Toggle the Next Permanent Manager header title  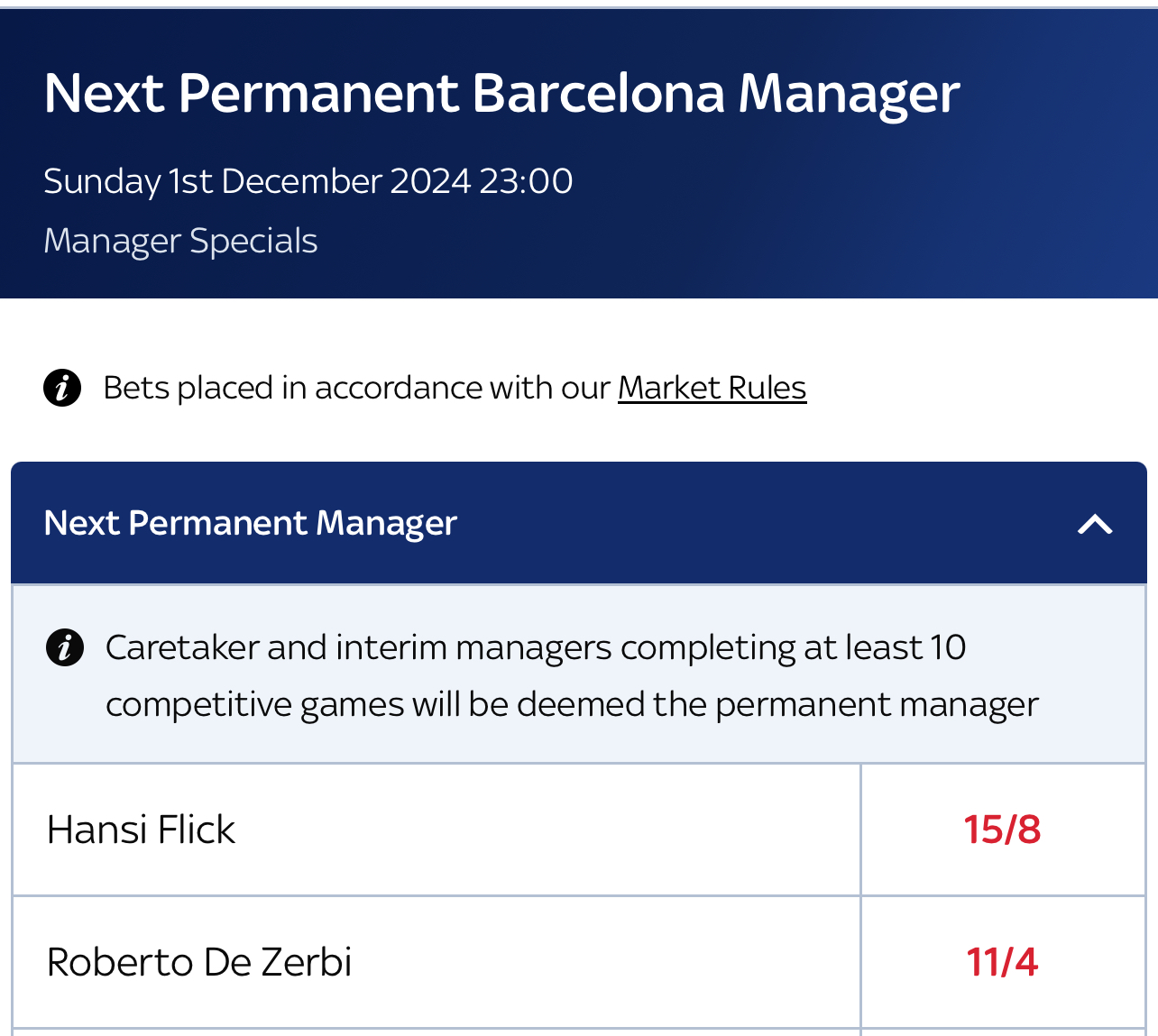coord(251,523)
